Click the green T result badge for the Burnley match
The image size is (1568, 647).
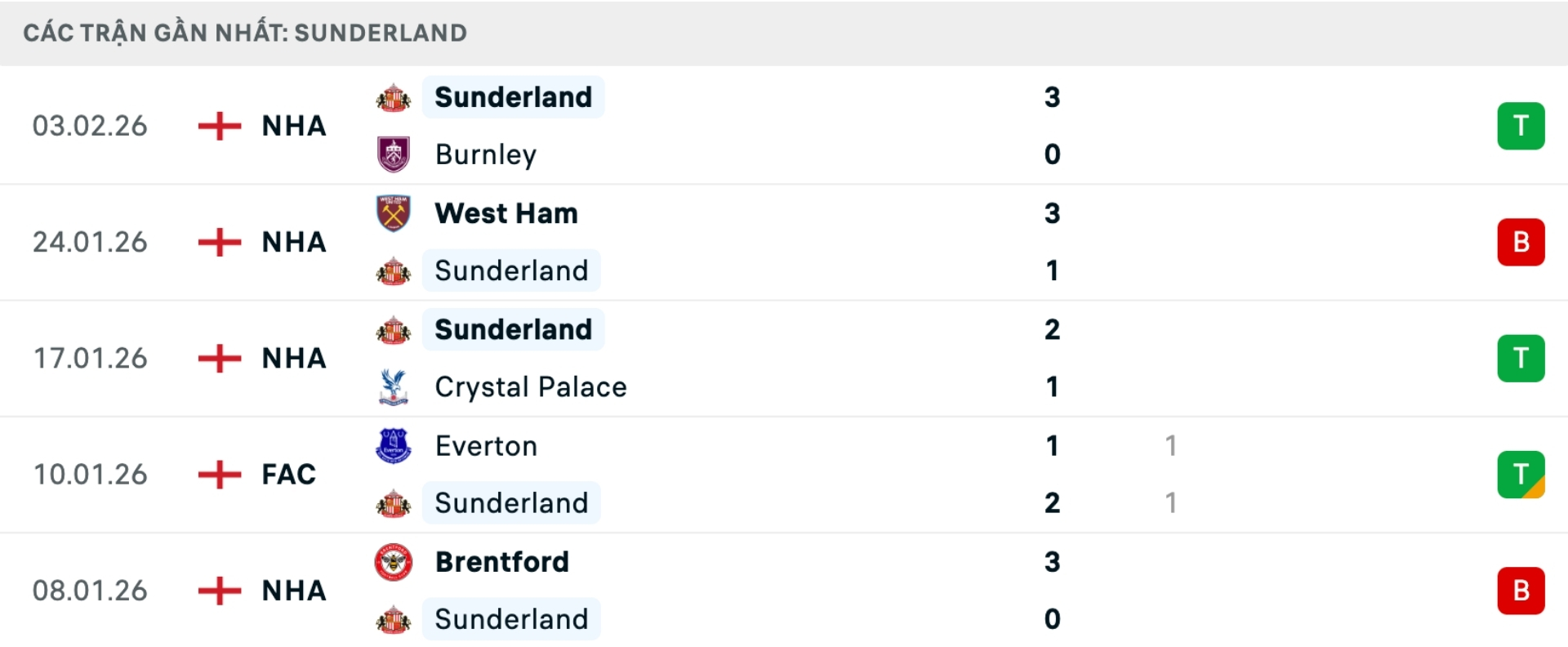coord(1521,126)
